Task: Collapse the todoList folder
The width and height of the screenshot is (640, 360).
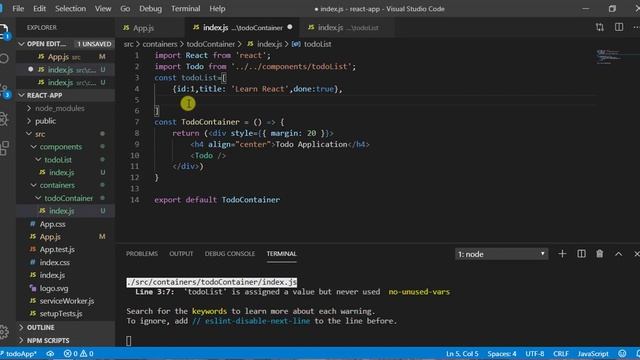Action: pyautogui.click(x=58, y=160)
